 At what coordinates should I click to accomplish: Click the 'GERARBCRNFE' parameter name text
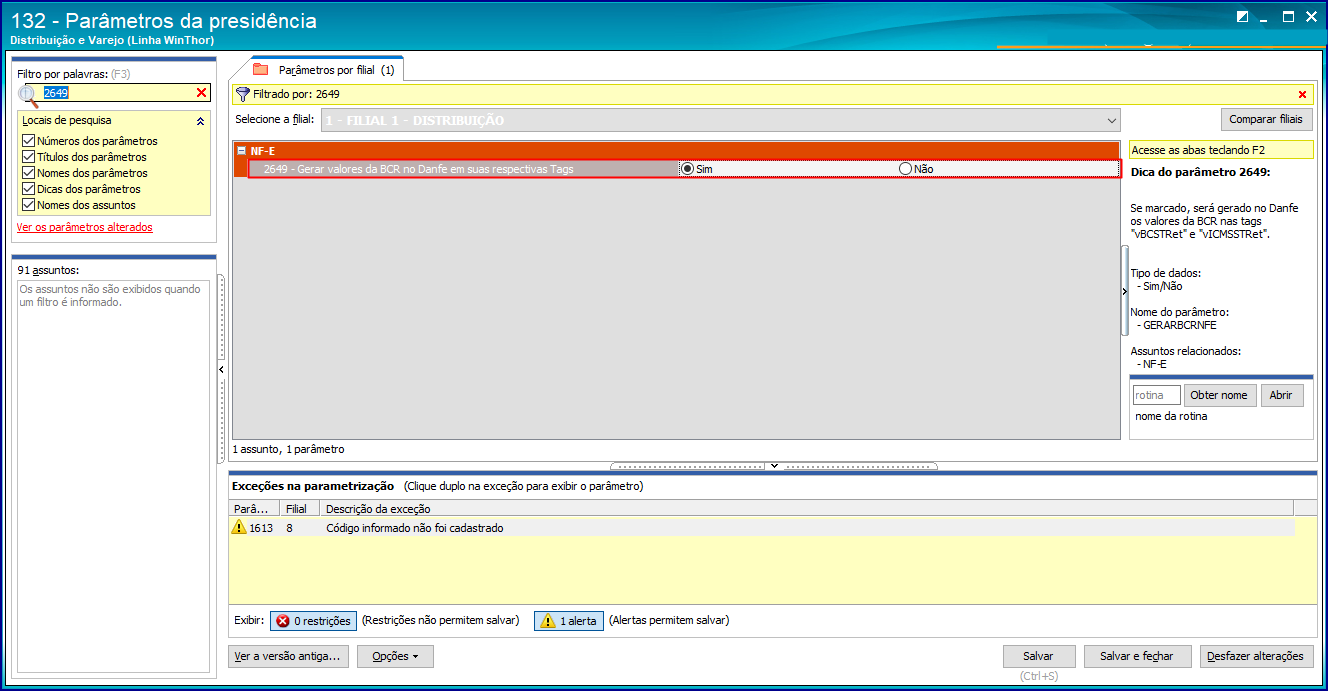[1180, 325]
